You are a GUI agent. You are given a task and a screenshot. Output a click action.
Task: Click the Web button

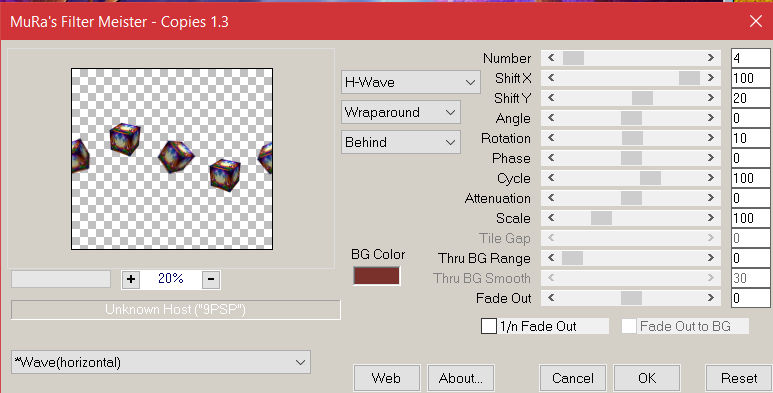click(386, 378)
